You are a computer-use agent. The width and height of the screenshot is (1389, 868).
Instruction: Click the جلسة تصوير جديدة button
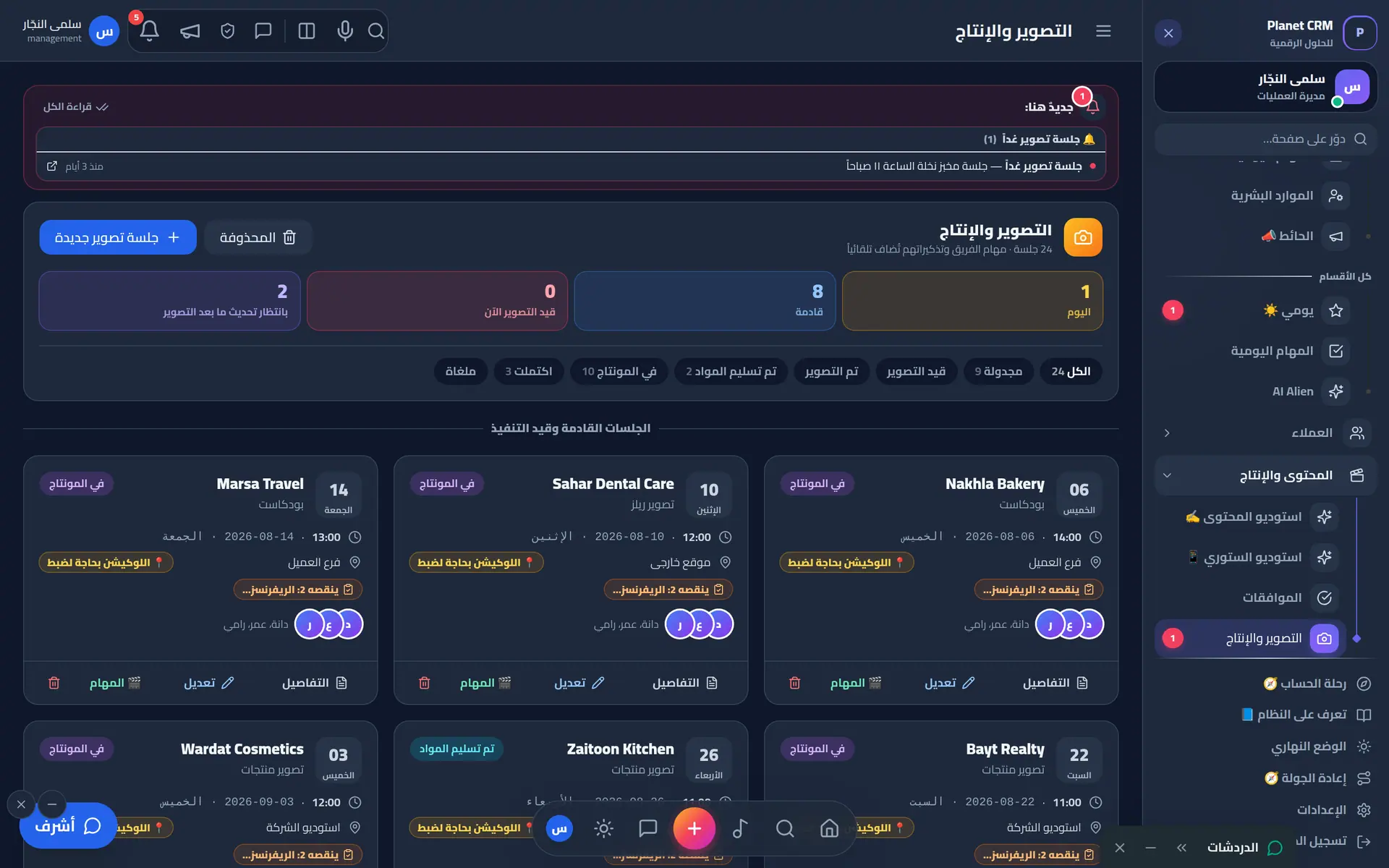[118, 237]
